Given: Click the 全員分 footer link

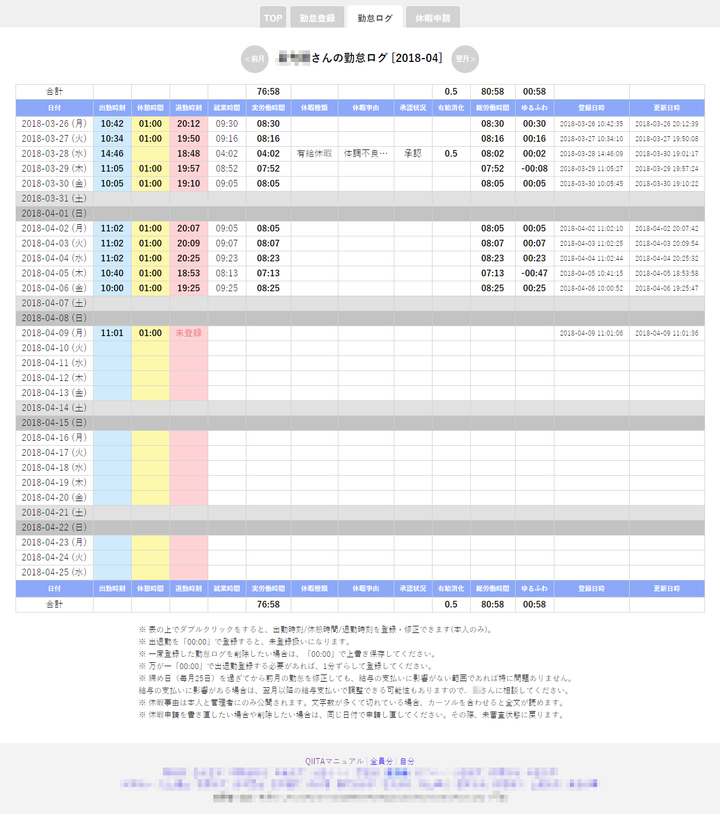Looking at the screenshot, I should pos(382,761).
